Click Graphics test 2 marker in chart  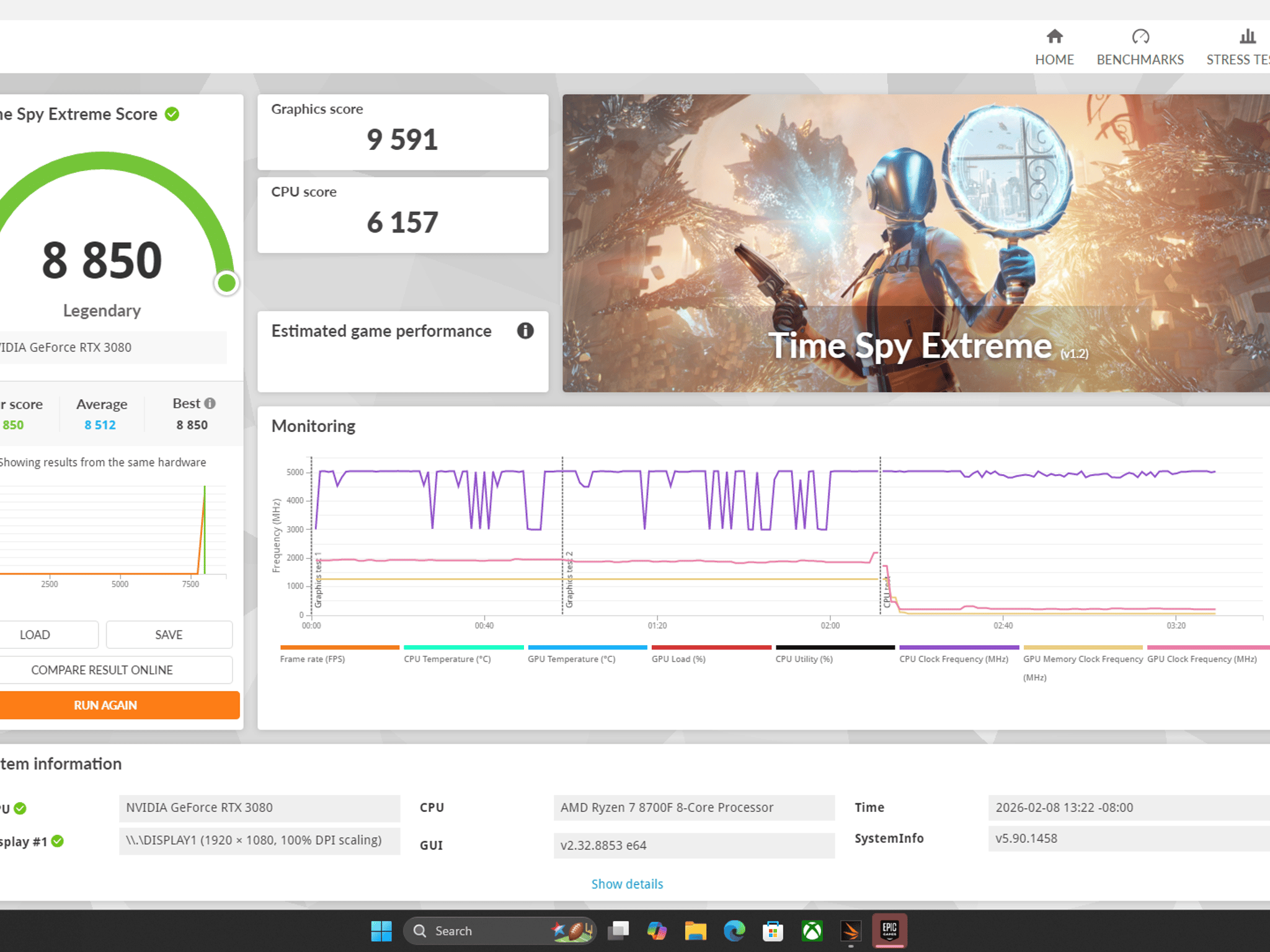pos(569,580)
